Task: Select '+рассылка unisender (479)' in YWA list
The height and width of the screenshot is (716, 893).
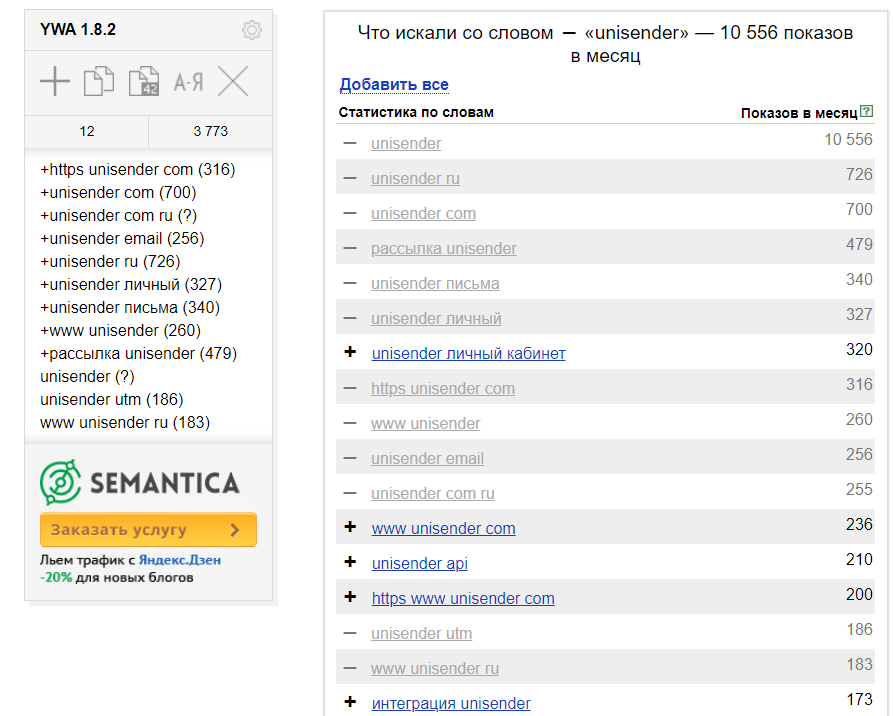Action: coord(138,354)
